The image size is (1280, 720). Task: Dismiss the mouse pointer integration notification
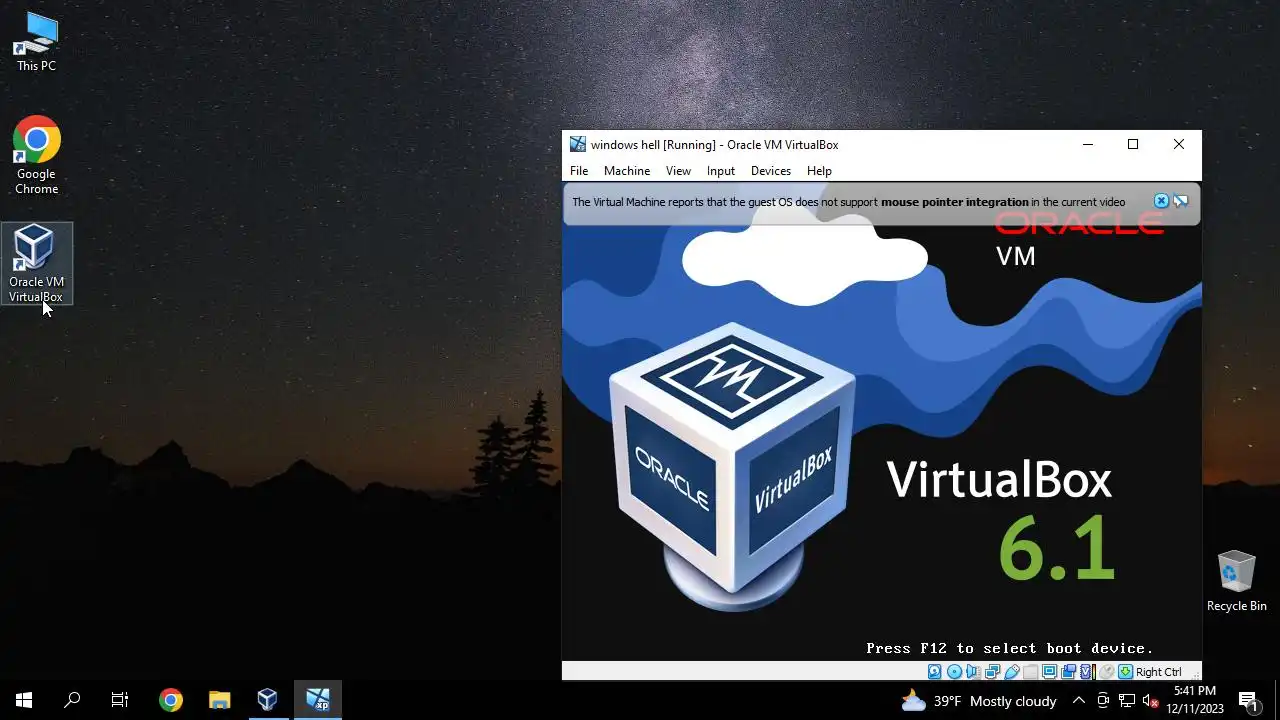(x=1161, y=201)
